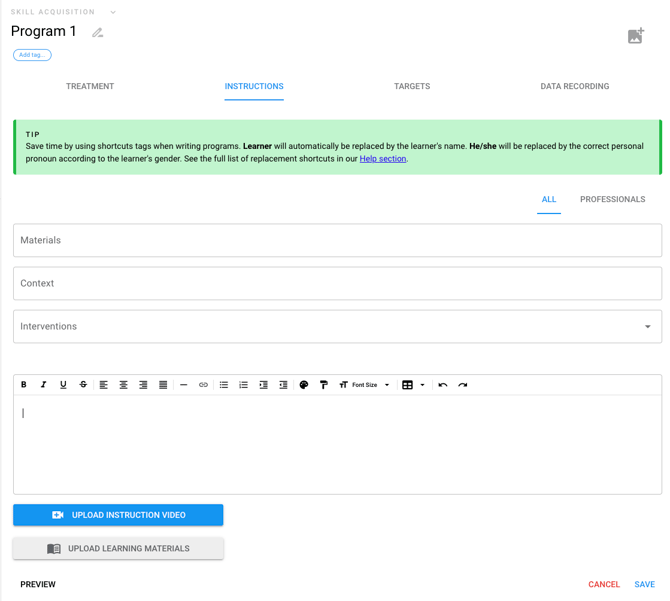Open the Help section link

point(383,159)
